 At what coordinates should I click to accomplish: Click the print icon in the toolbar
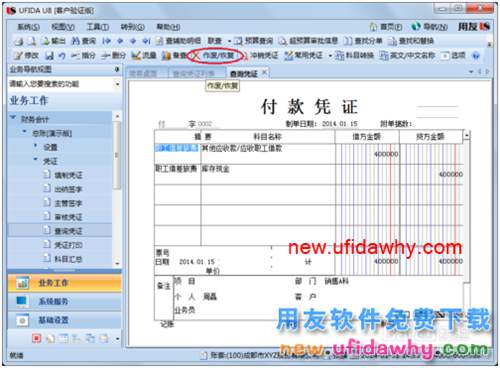coord(19,41)
